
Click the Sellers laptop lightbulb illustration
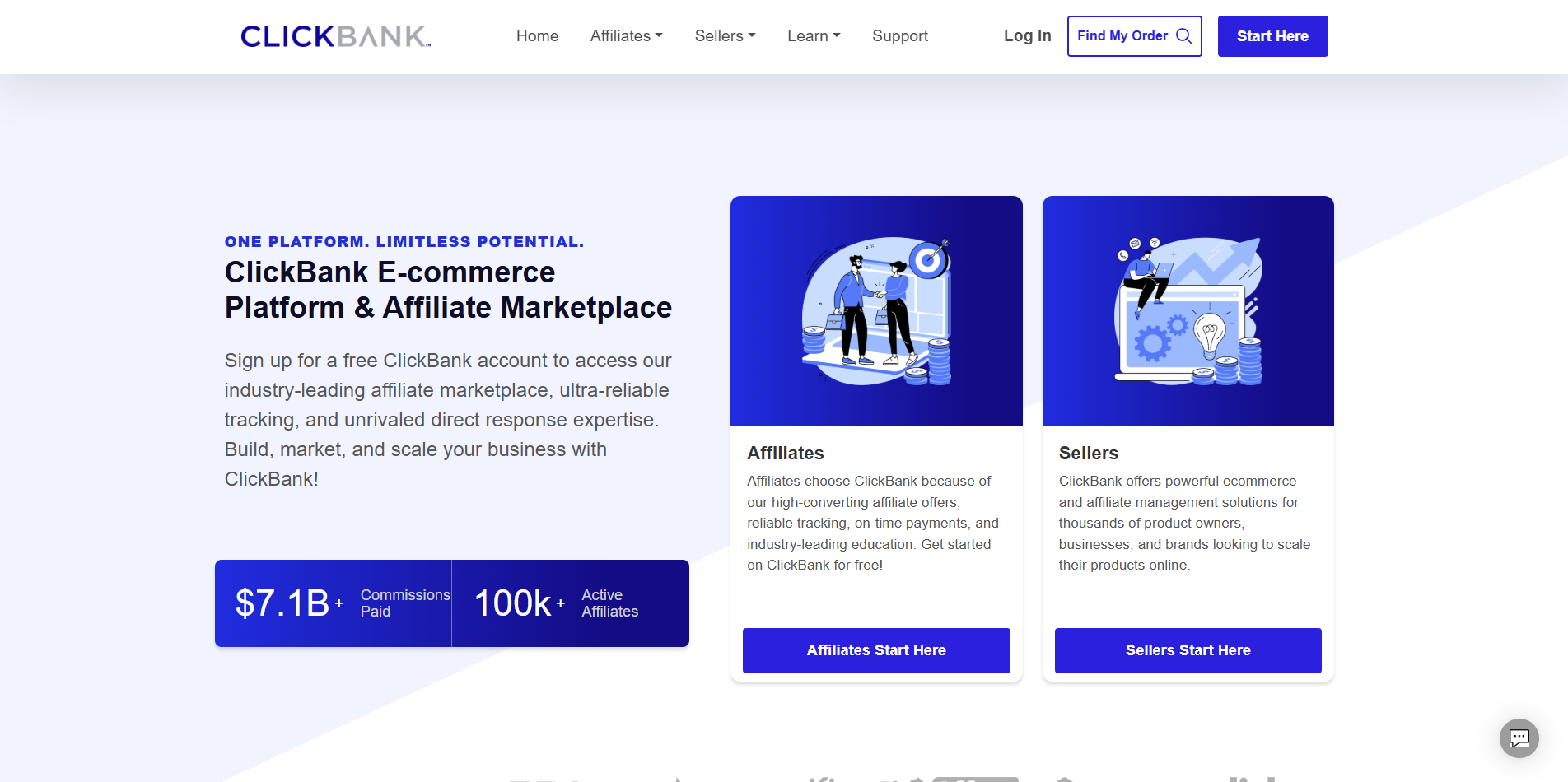1188,311
